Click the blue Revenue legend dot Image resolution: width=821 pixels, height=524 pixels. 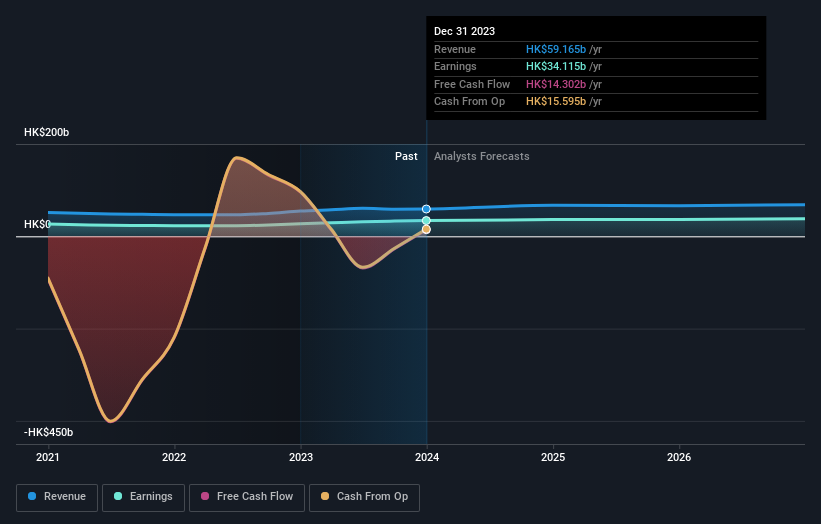[32, 496]
